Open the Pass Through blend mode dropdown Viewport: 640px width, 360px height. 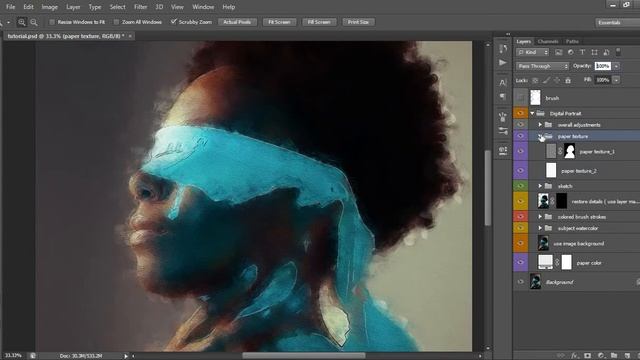pos(542,66)
